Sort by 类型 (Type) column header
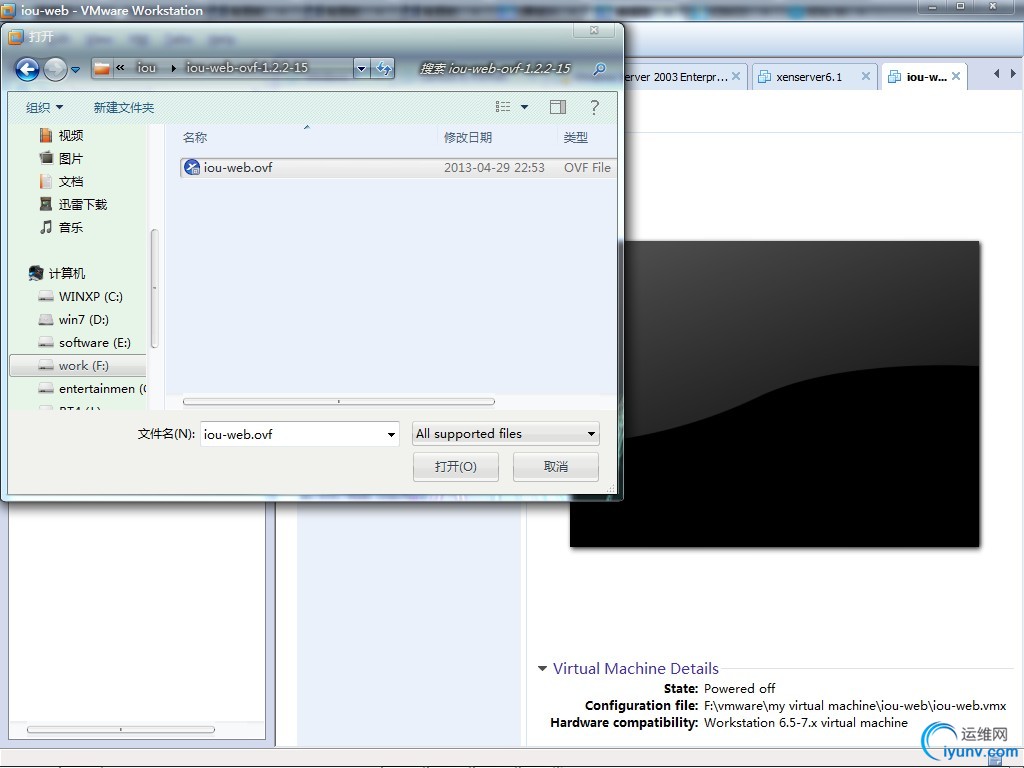 click(x=575, y=137)
